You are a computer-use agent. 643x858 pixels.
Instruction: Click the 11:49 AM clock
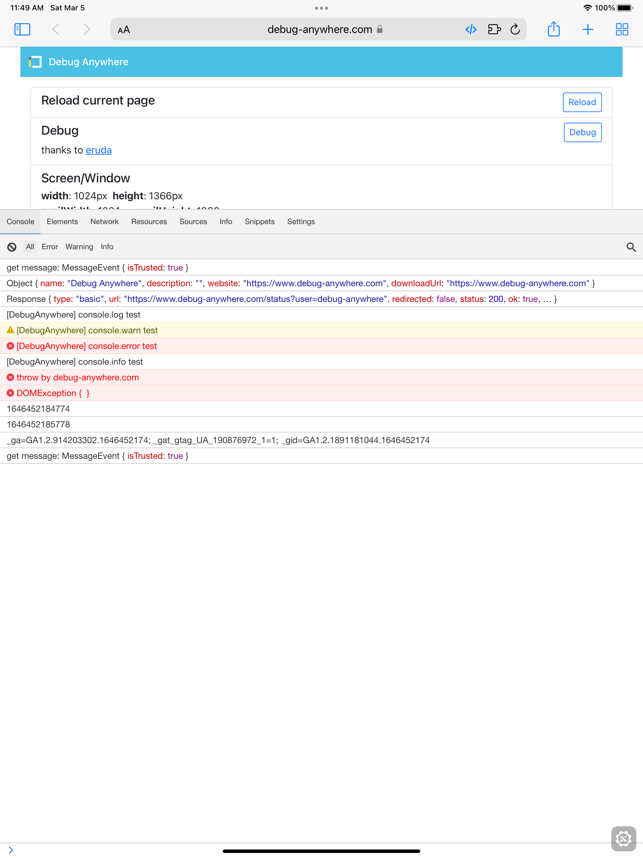[27, 8]
